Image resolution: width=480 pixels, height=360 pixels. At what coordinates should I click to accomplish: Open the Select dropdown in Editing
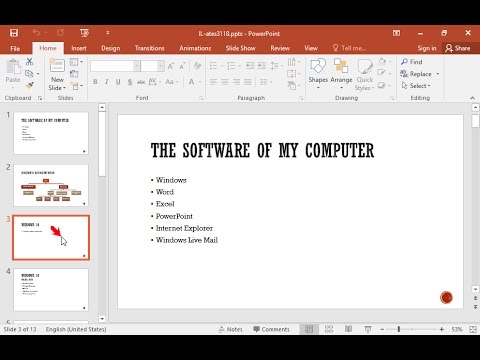click(x=416, y=86)
